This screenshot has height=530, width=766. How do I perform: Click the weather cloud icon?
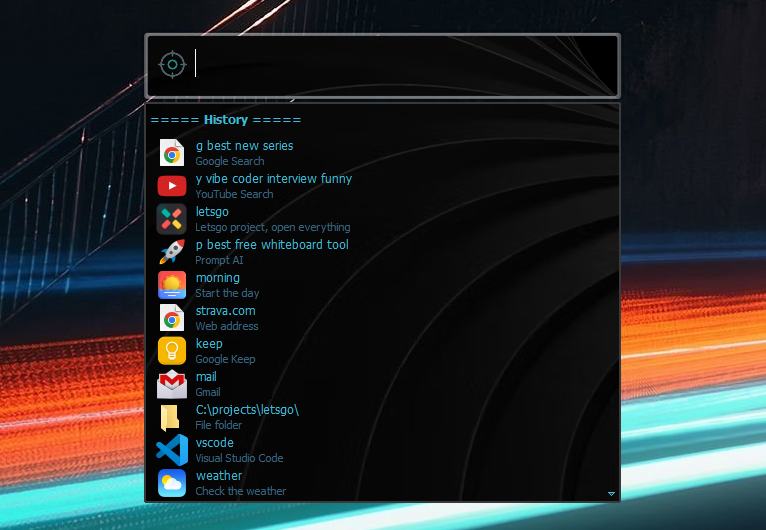pyautogui.click(x=172, y=483)
